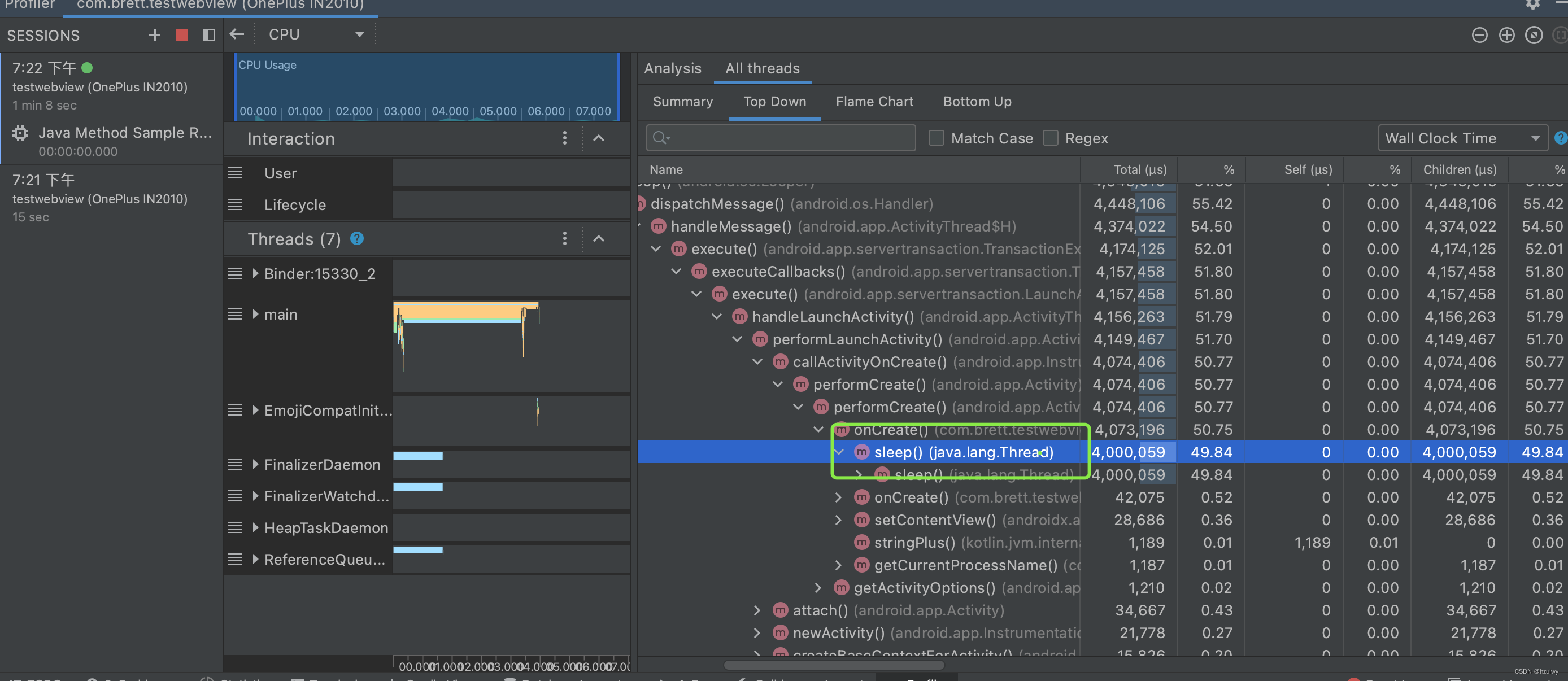Viewport: 1568px width, 681px height.
Task: Click drag handle for Lifecycle row
Action: coord(235,204)
